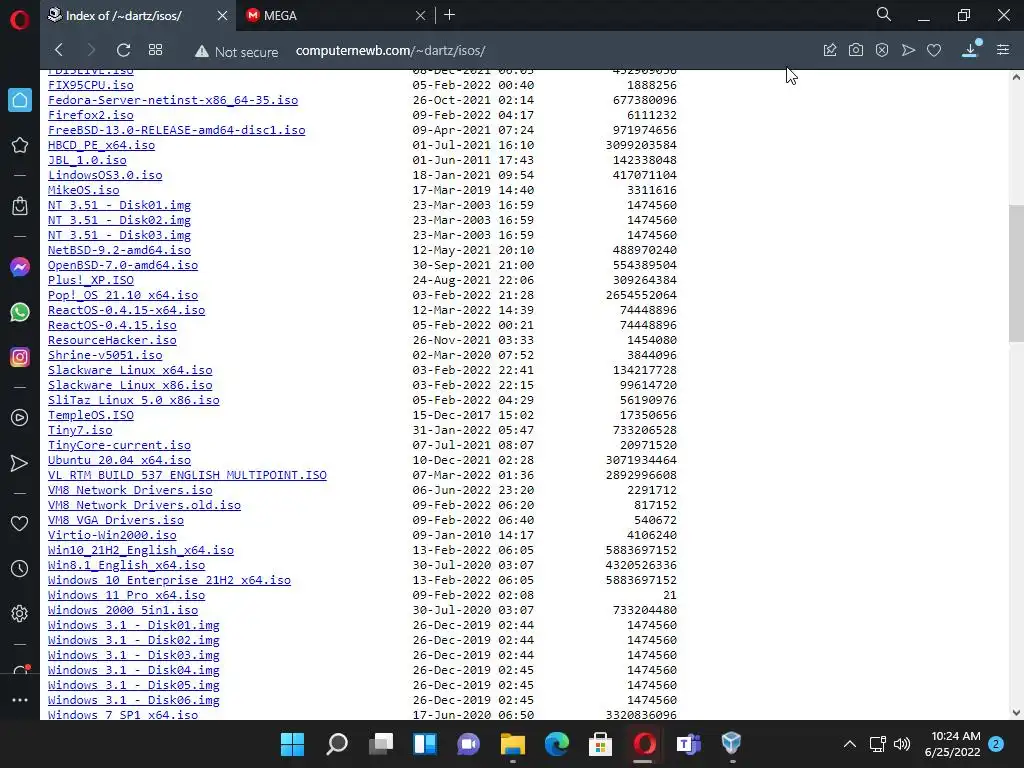The width and height of the screenshot is (1024, 768).
Task: Open Win8.1 English x64.iso link
Action: tap(126, 566)
